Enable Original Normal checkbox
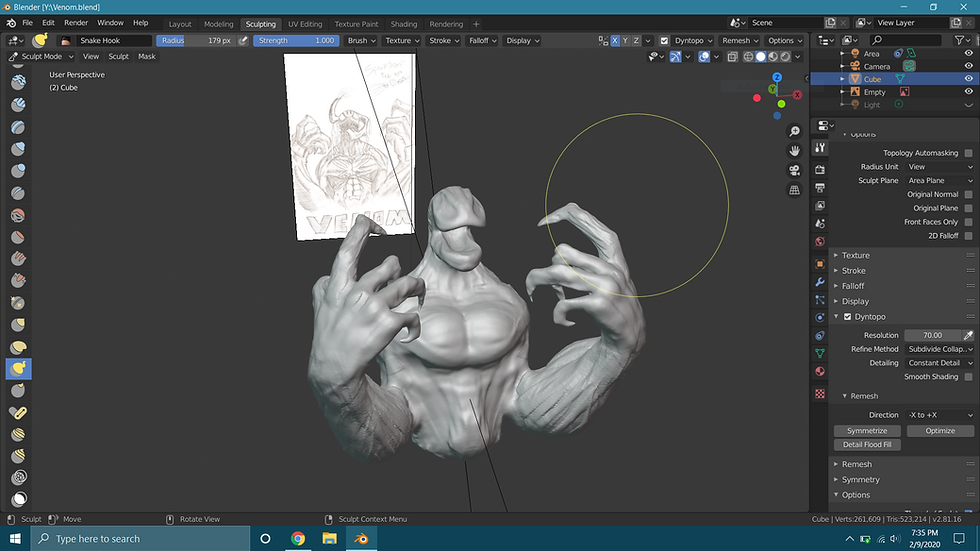This screenshot has width=980, height=551. tap(968, 194)
